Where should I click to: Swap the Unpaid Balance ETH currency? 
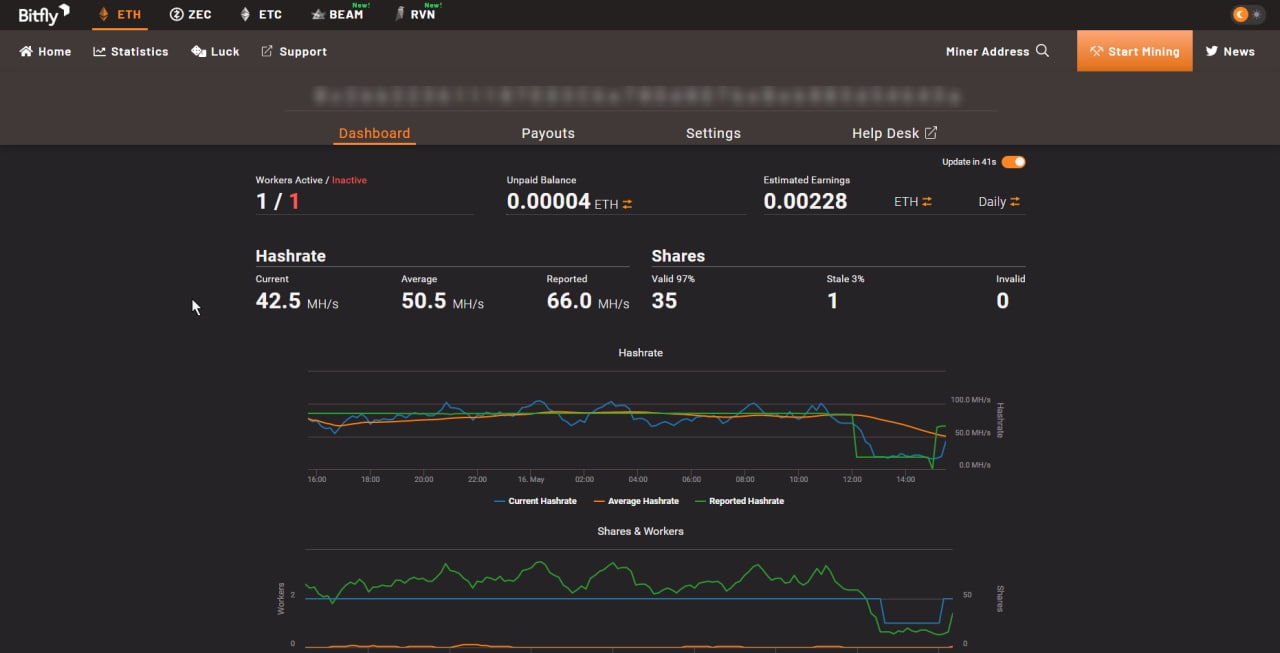(x=627, y=204)
